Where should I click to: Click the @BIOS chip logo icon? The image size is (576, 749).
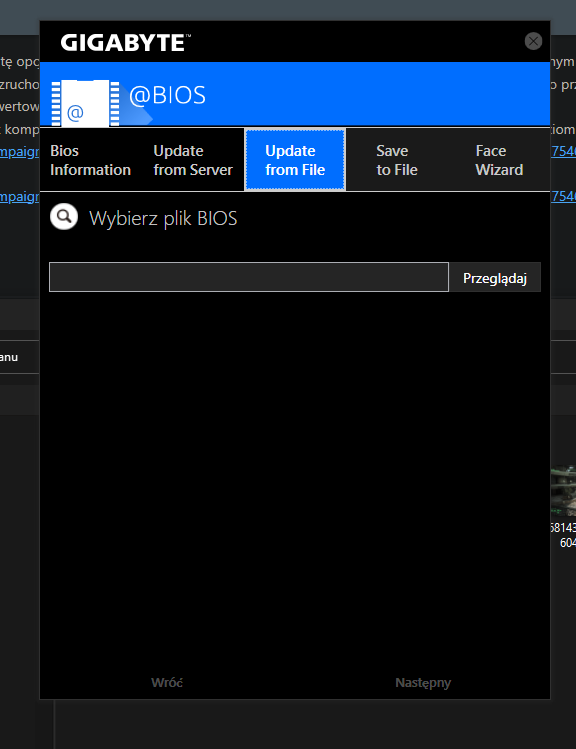85,103
